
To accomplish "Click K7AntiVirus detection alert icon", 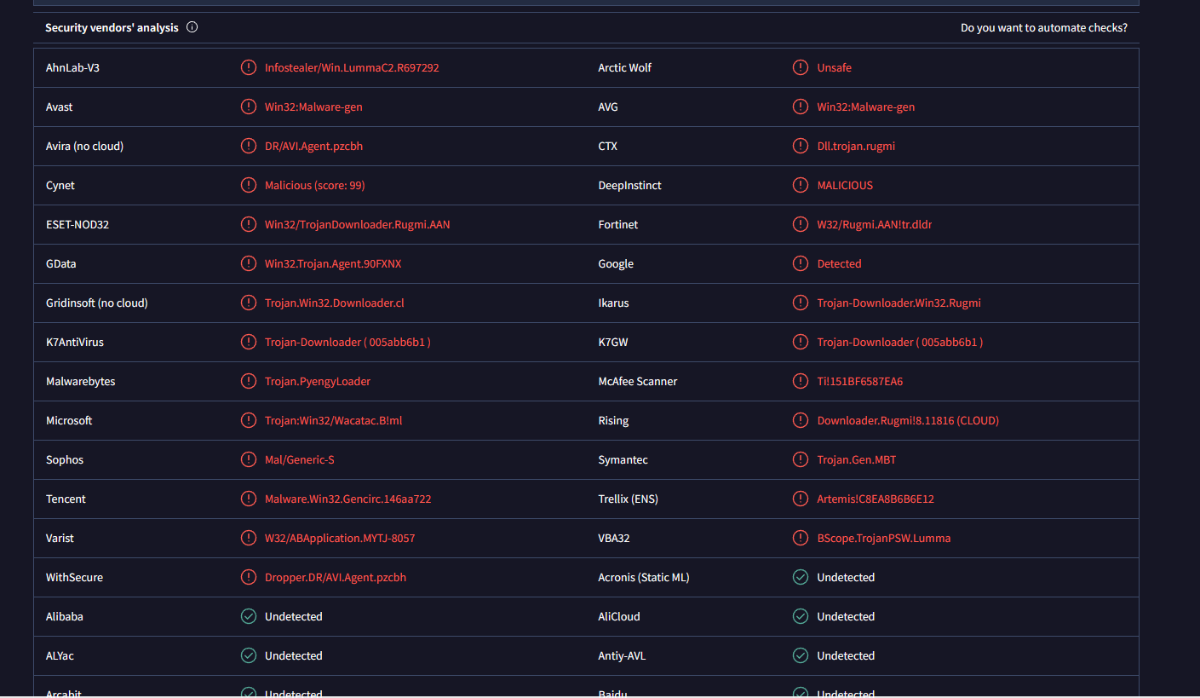I will pyautogui.click(x=249, y=342).
